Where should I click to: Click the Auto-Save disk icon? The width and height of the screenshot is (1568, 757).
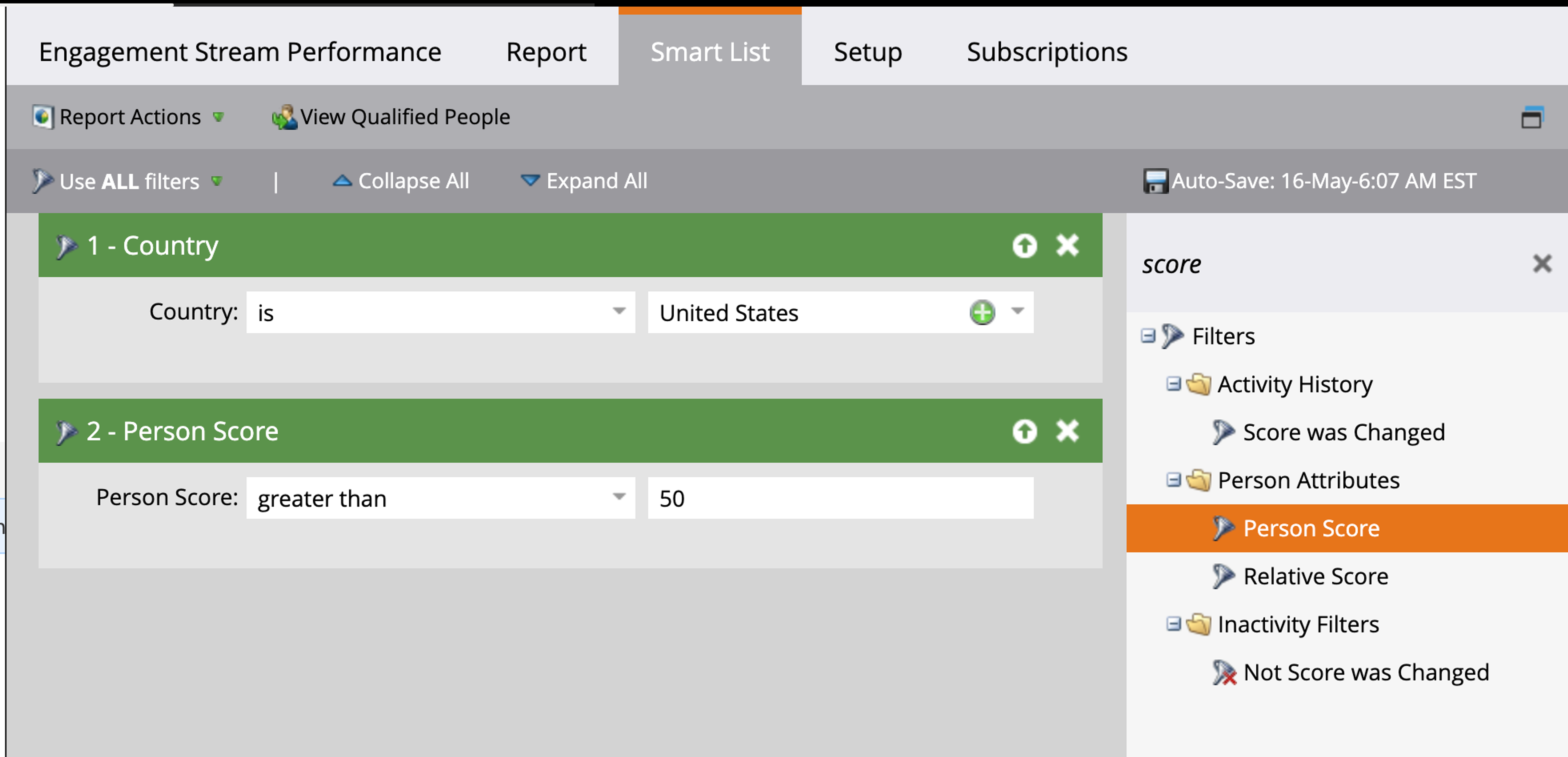coord(1155,181)
